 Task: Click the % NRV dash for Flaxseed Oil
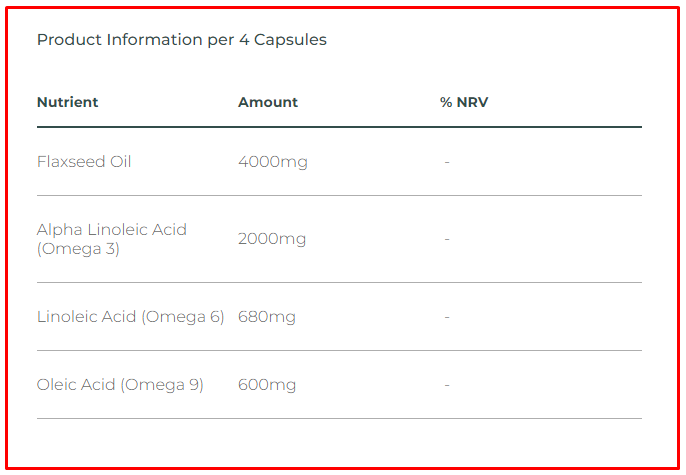(x=447, y=161)
